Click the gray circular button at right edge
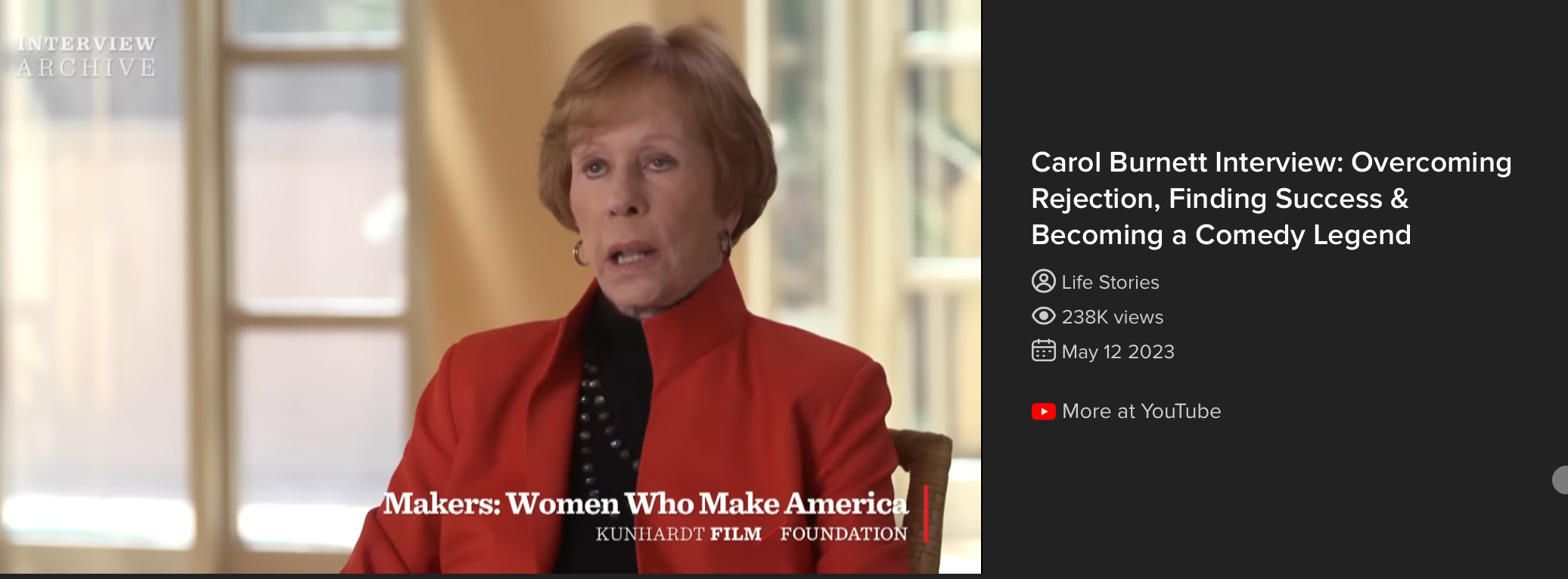Viewport: 1568px width, 579px height. (1560, 480)
